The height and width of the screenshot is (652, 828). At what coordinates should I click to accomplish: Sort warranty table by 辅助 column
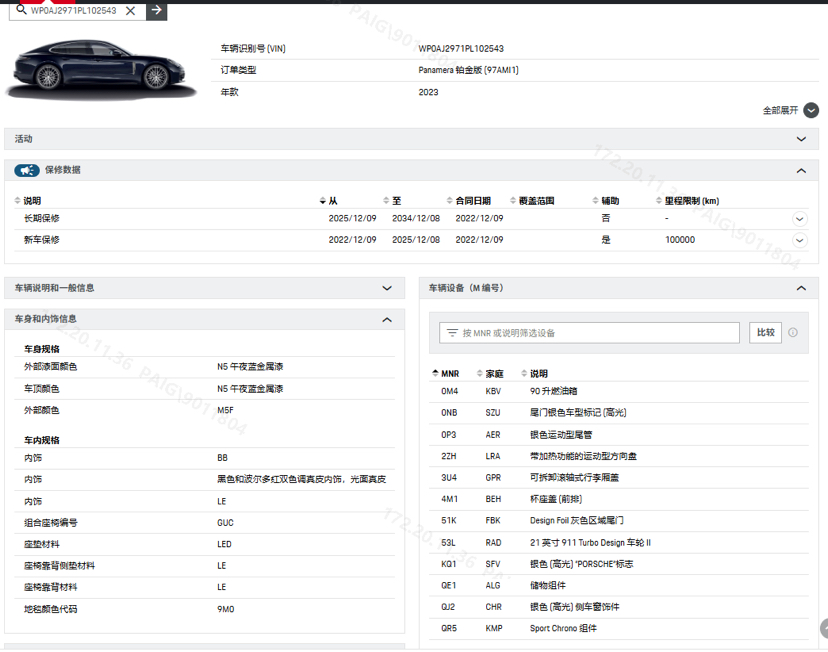pos(606,201)
